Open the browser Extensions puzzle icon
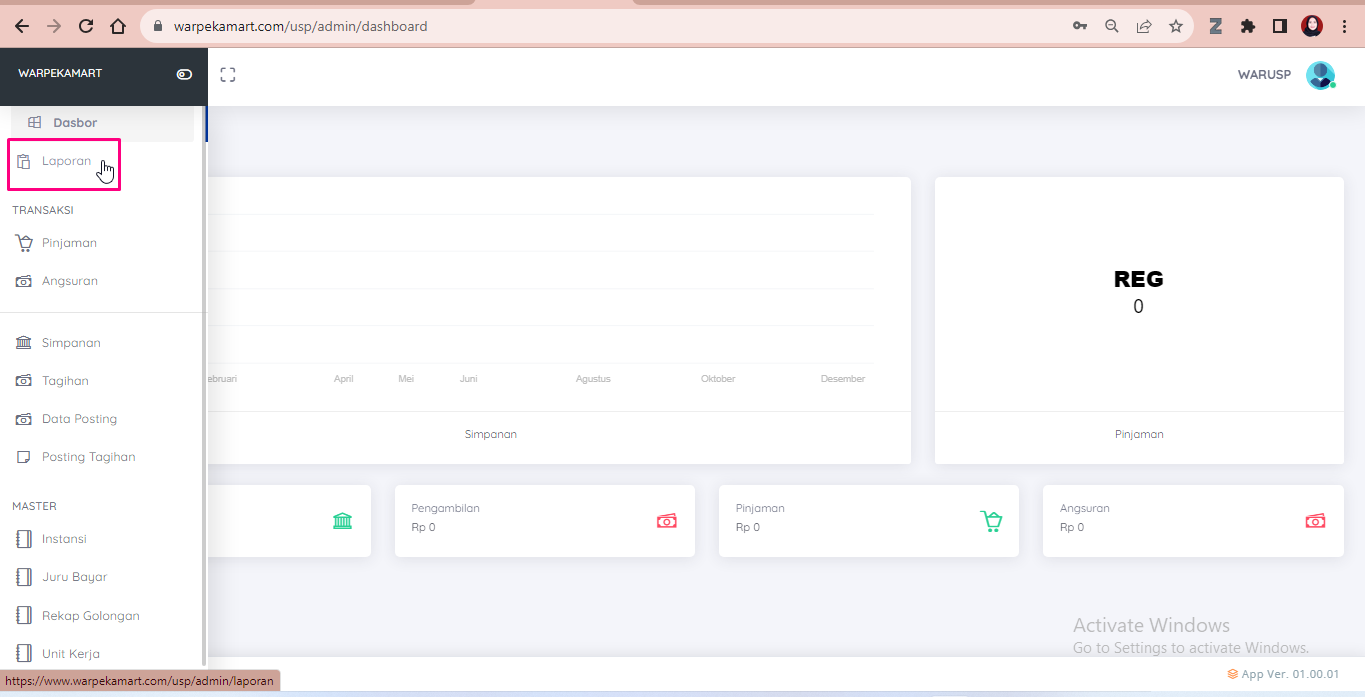This screenshot has width=1365, height=697. (x=1248, y=26)
